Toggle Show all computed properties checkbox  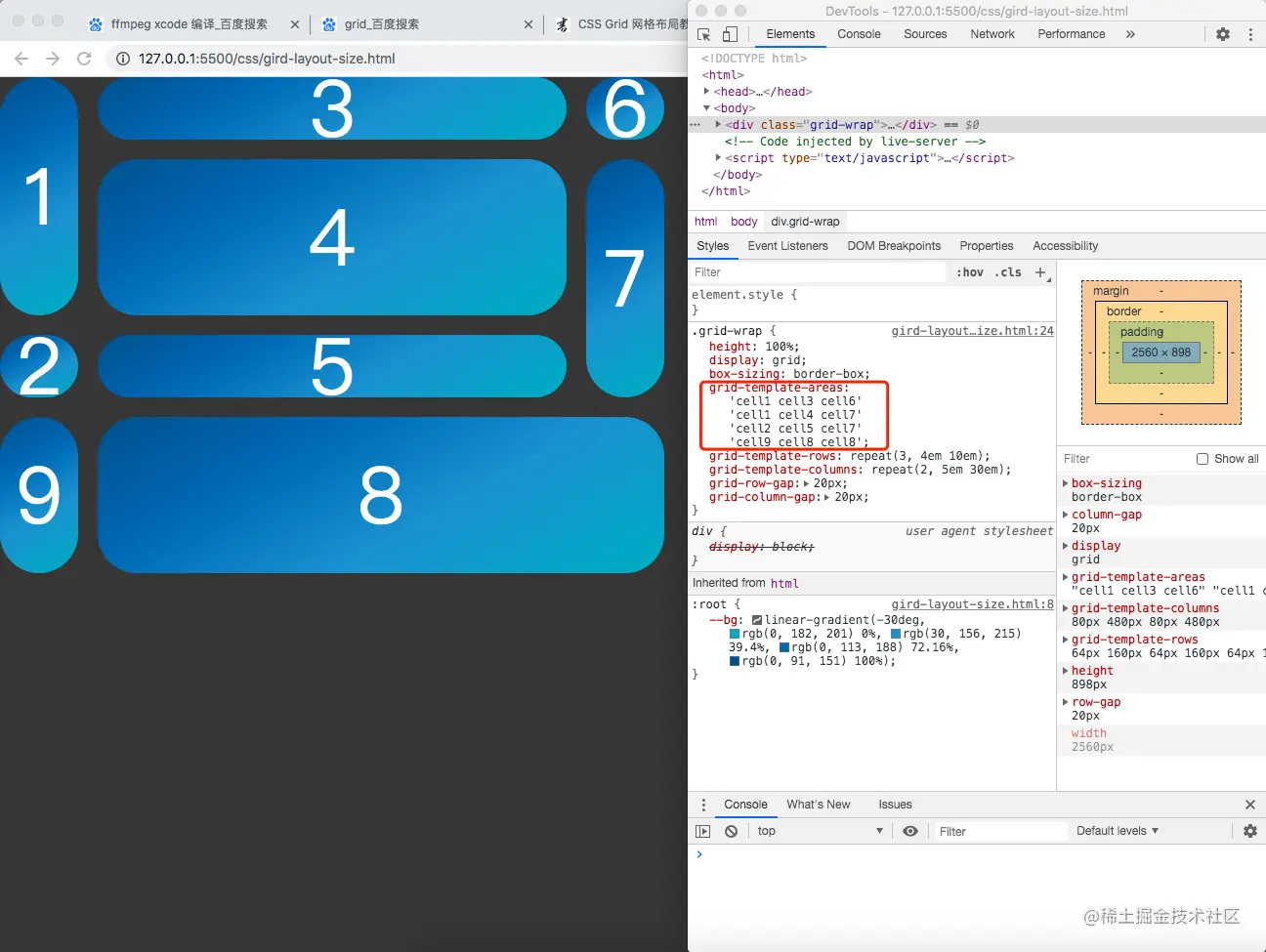pyautogui.click(x=1203, y=459)
